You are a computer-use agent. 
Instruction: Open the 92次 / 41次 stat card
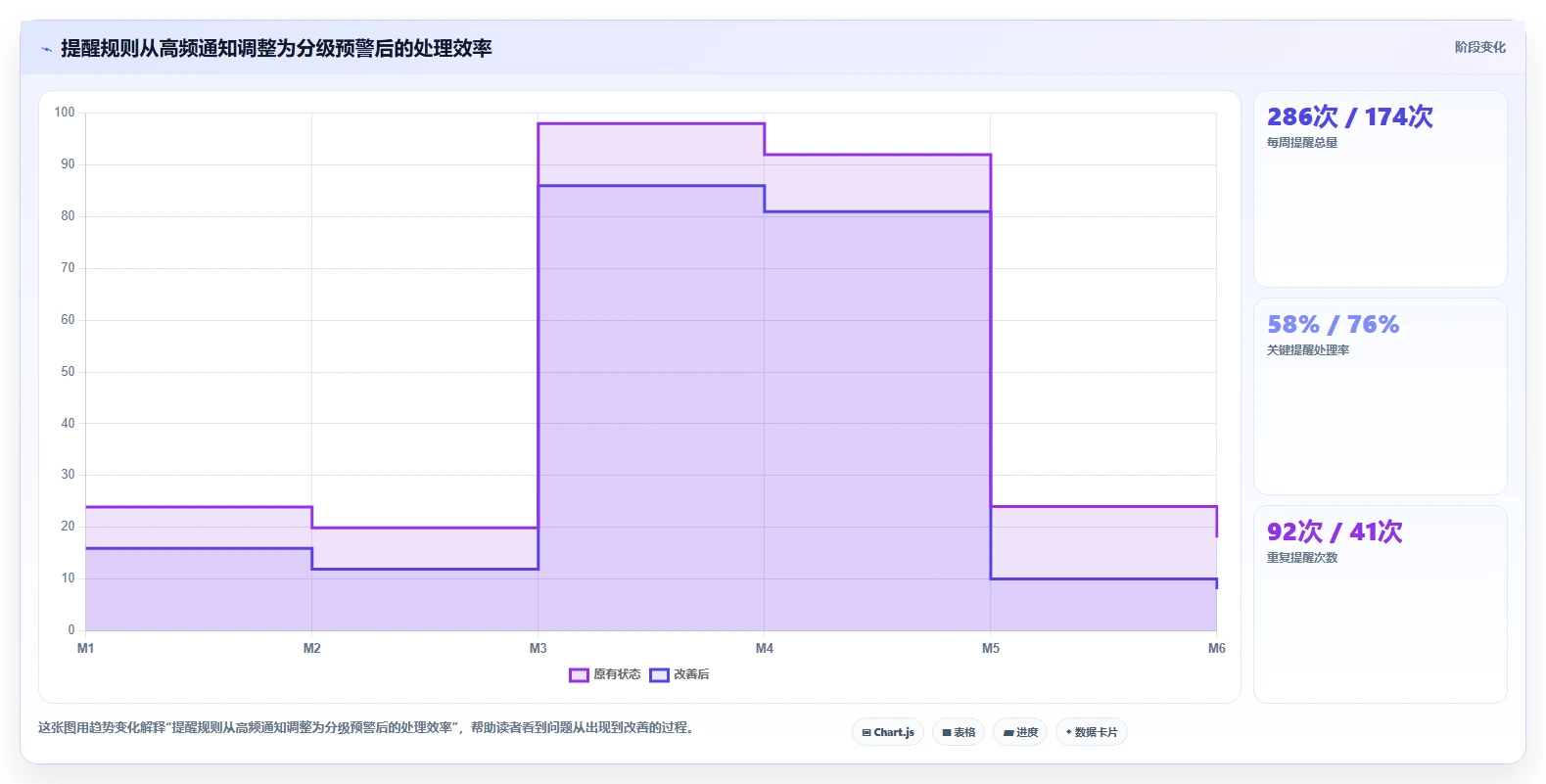click(1381, 604)
